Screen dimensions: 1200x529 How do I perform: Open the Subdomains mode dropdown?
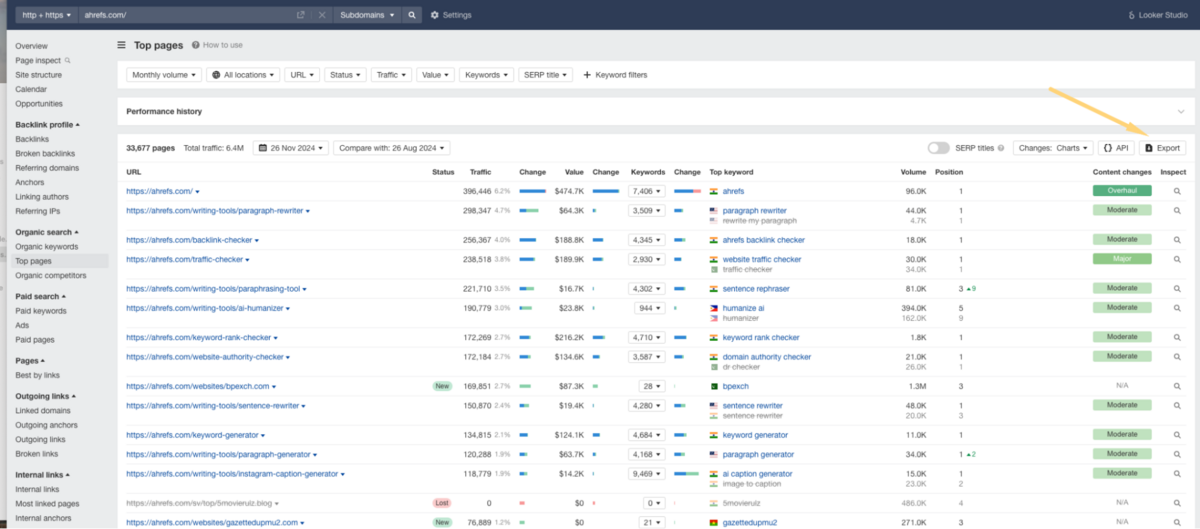point(365,15)
